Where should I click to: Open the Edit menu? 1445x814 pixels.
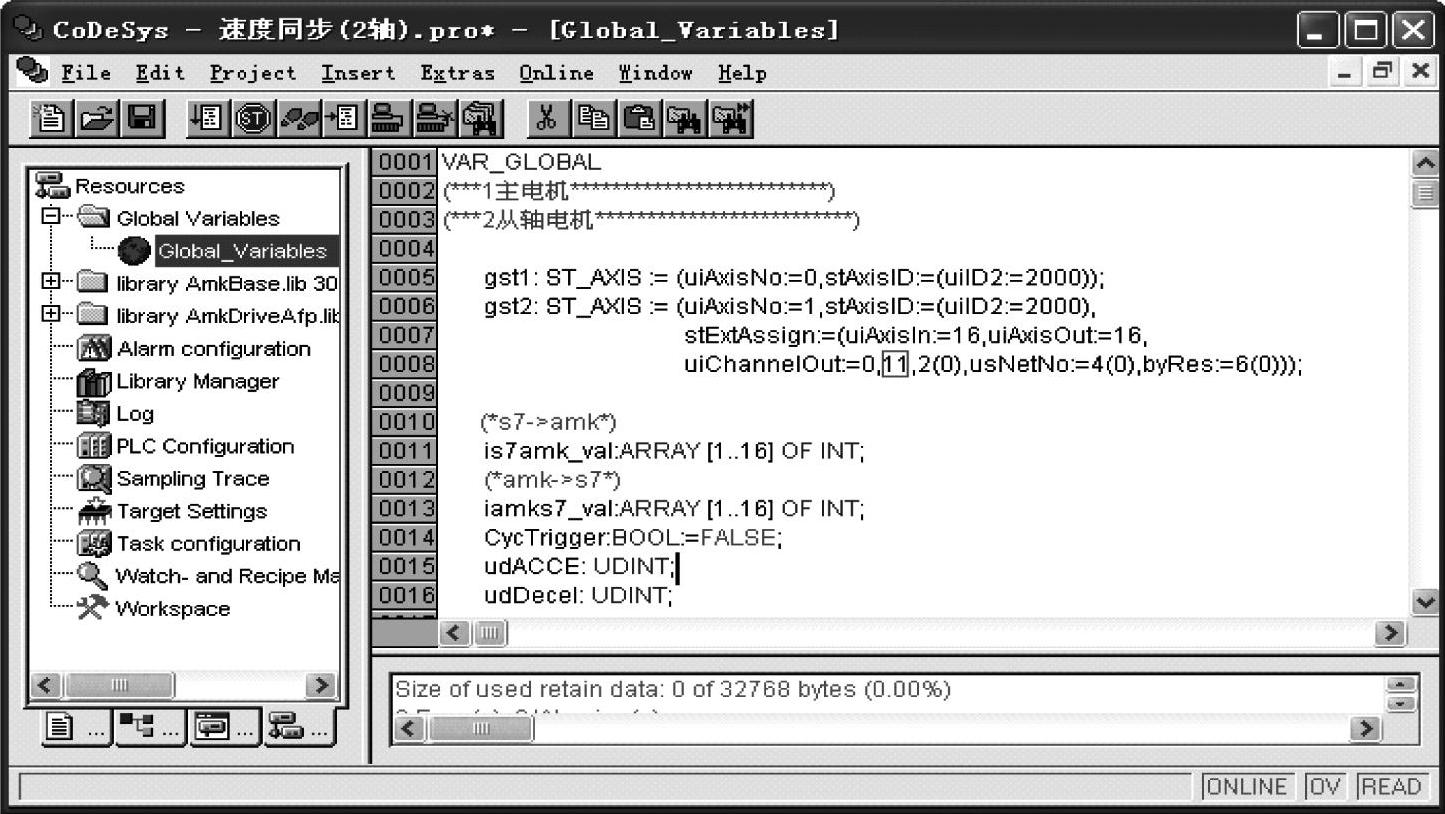(x=161, y=73)
